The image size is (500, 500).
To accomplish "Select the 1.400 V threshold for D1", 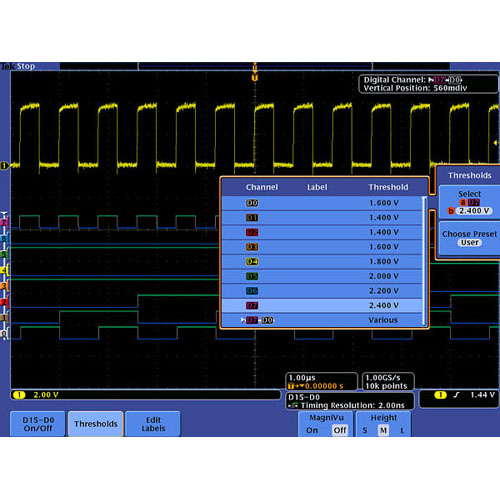I will click(384, 218).
